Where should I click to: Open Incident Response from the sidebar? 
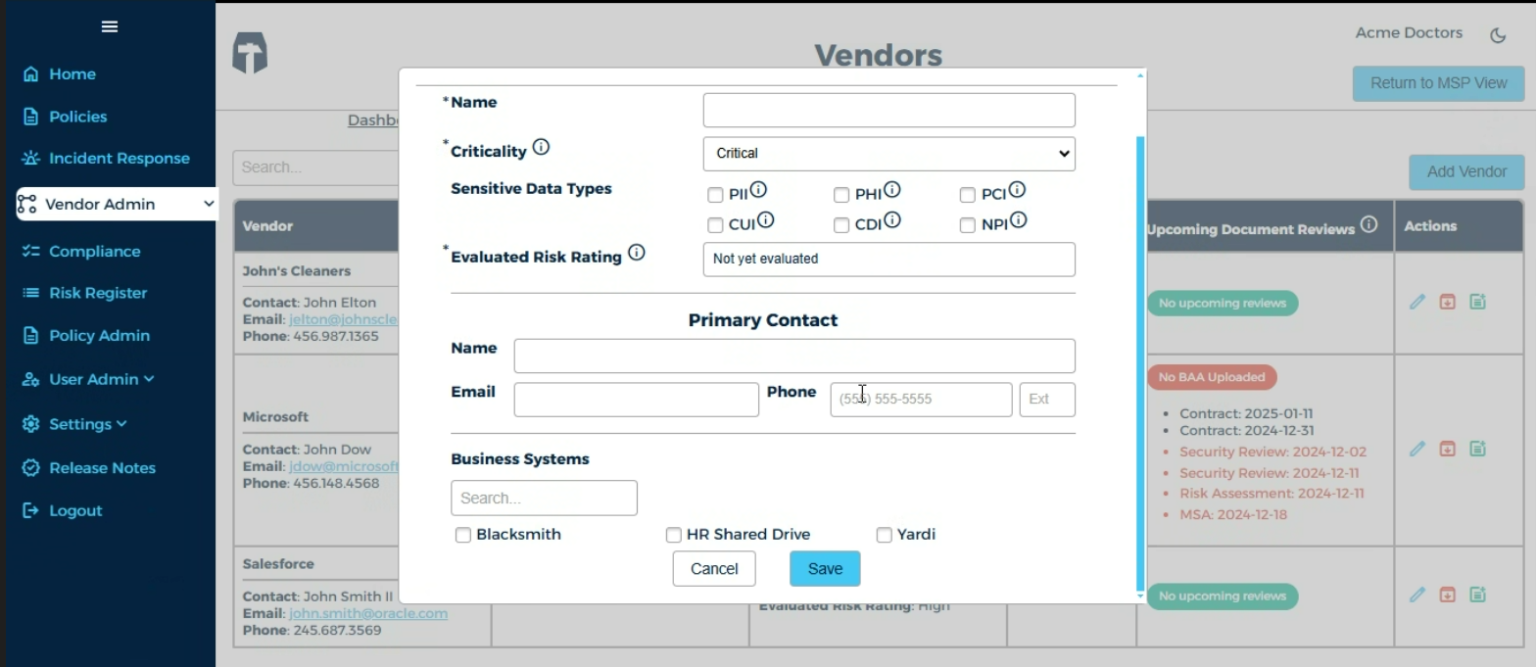(x=33, y=158)
